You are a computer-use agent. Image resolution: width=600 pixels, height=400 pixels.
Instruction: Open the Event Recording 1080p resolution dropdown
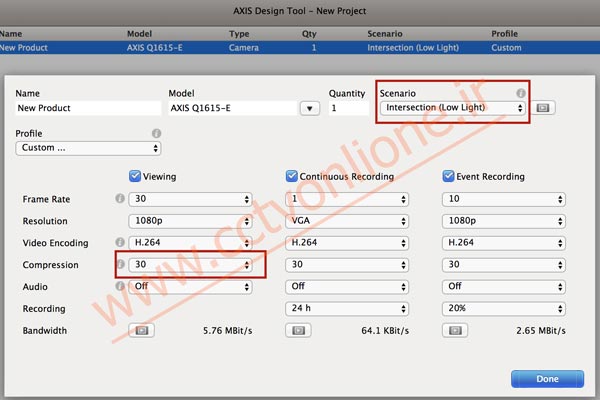[x=504, y=221]
